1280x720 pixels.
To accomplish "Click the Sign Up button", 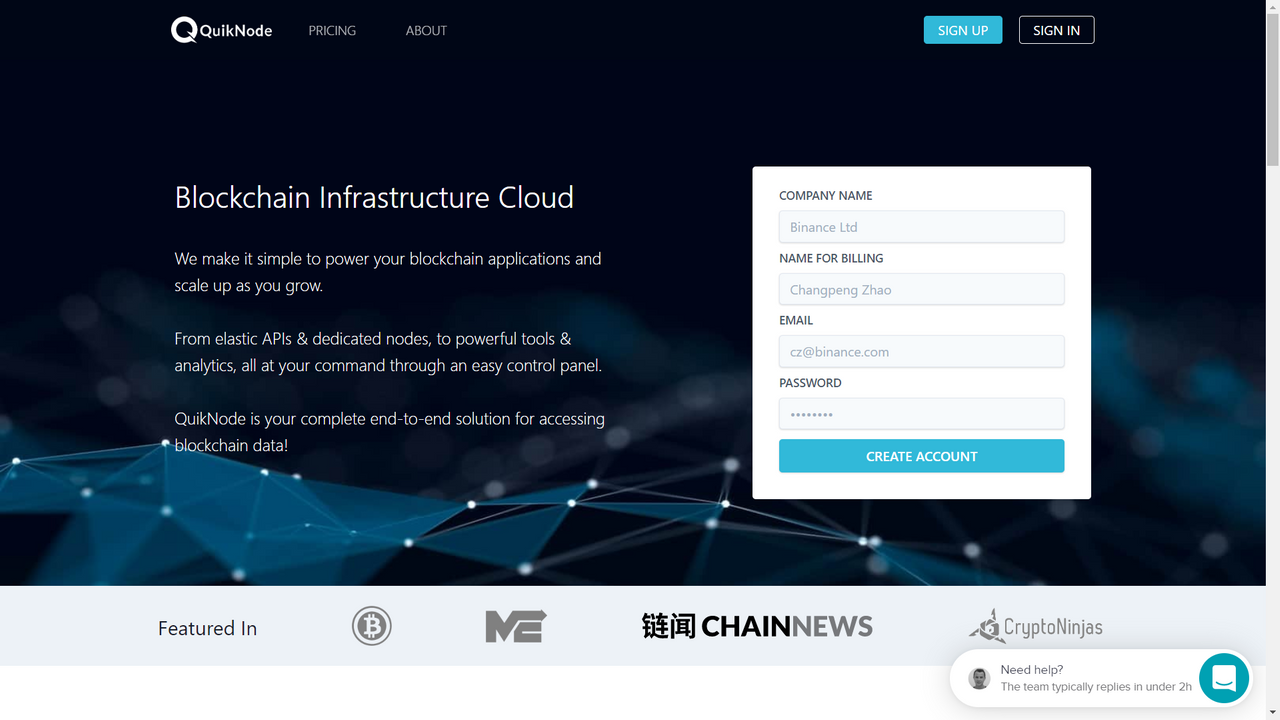I will click(963, 30).
